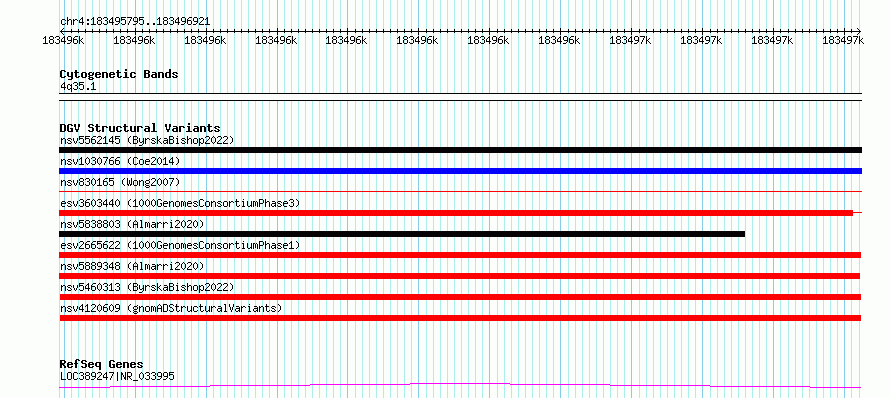This screenshot has height=398, width=890.
Task: Click variant label nsv5889348 (Almarri2020)
Action: (x=132, y=266)
